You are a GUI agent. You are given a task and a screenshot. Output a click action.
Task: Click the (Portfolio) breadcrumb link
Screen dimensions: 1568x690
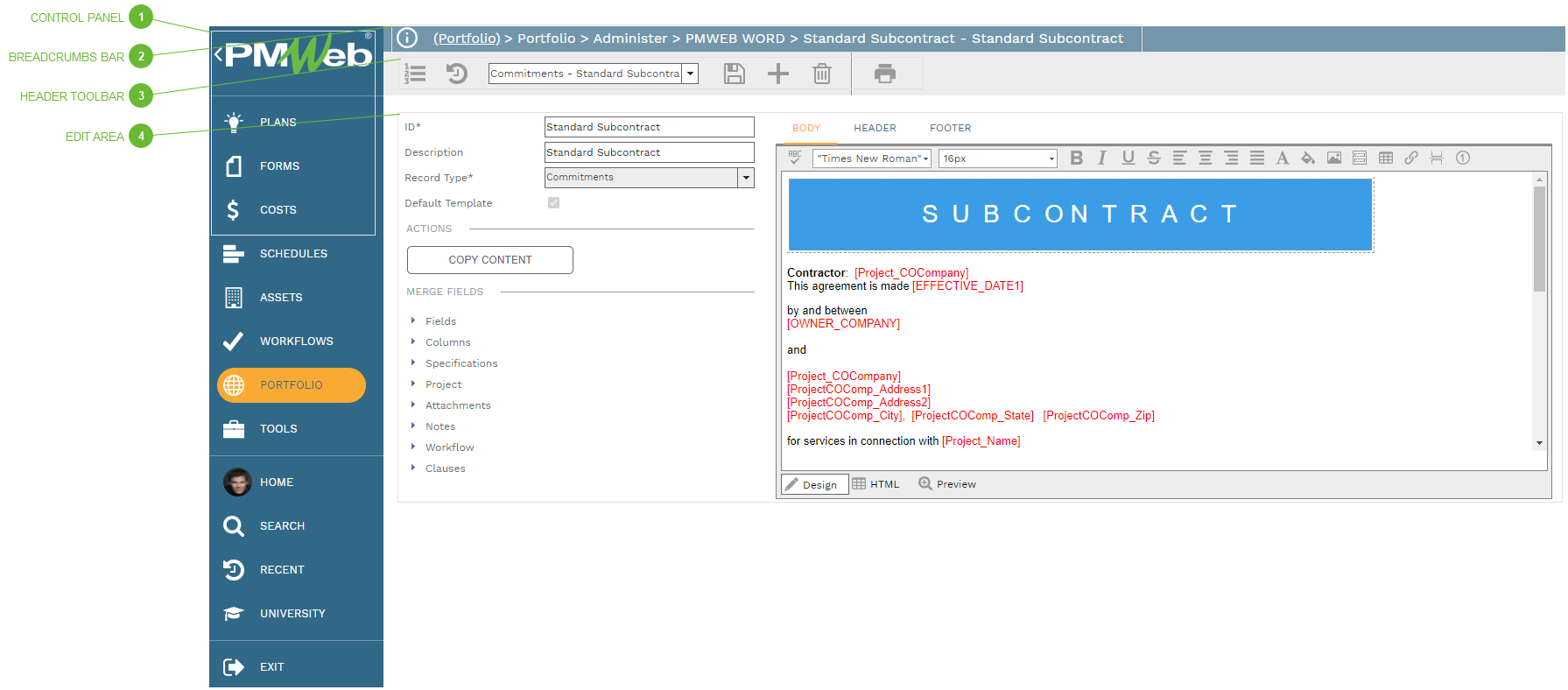pyautogui.click(x=467, y=39)
